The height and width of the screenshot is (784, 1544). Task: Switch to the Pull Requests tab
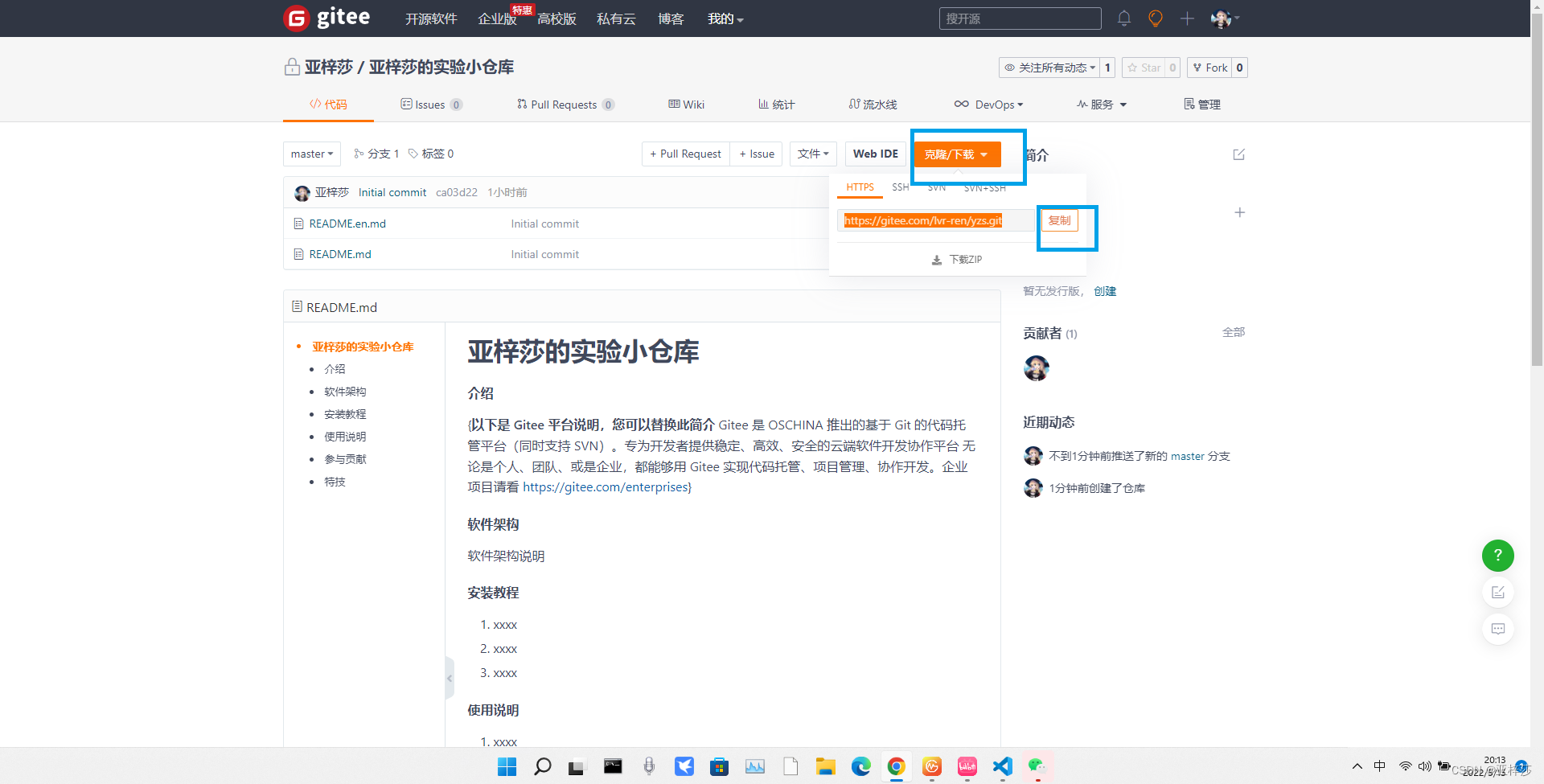point(565,105)
